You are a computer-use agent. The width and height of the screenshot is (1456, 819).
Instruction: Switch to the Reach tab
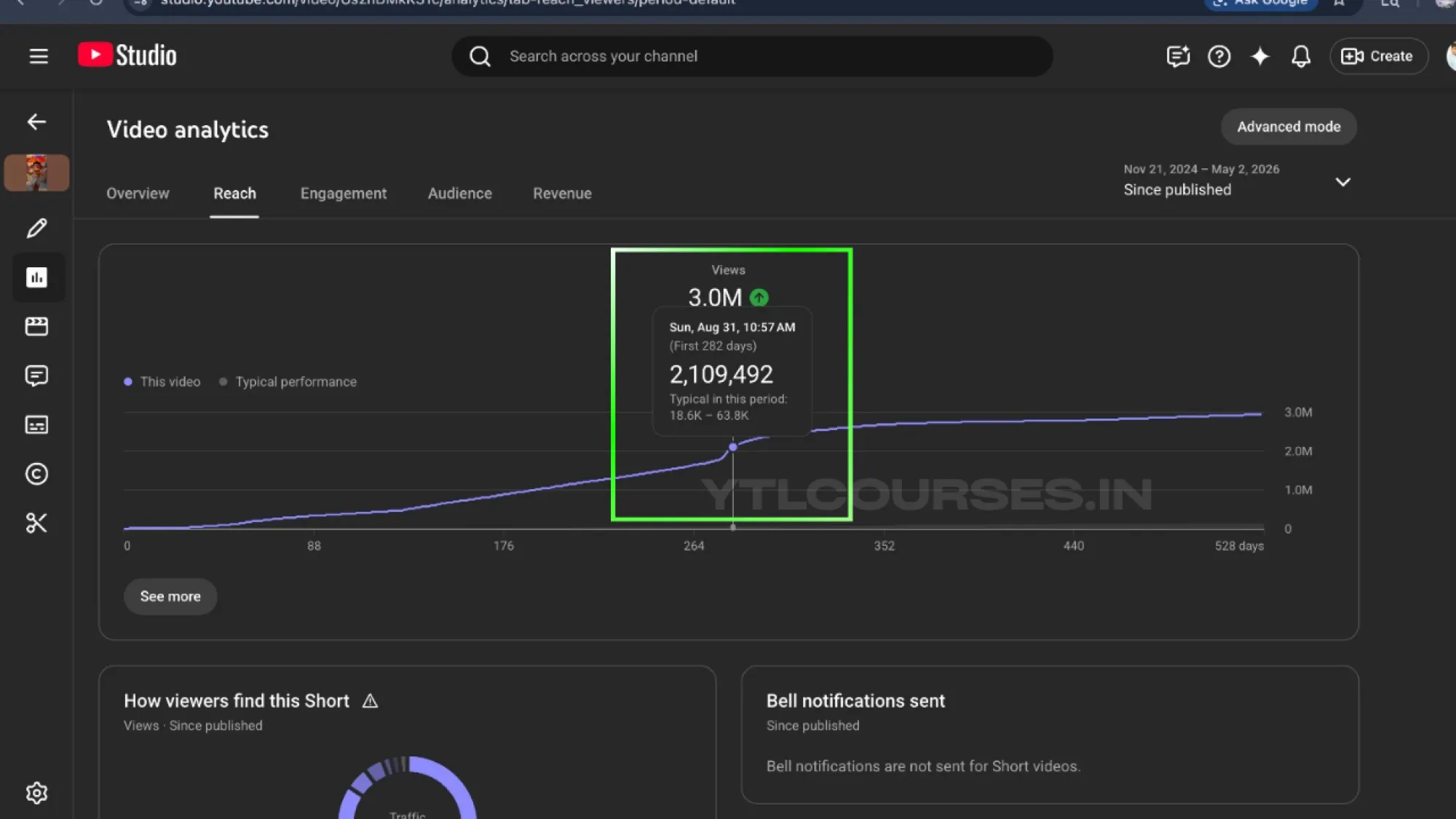click(234, 194)
